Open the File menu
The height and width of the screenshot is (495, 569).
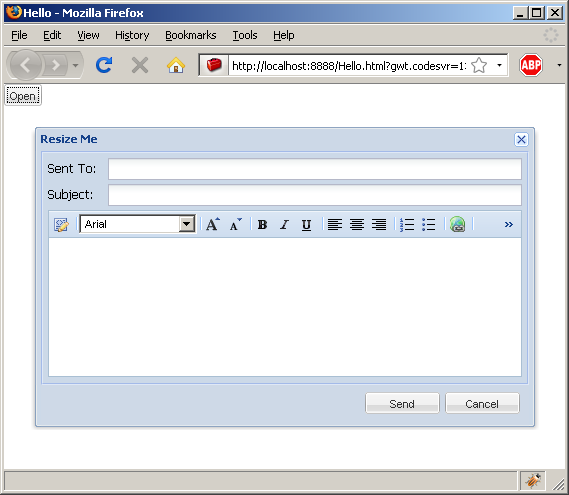(x=19, y=35)
